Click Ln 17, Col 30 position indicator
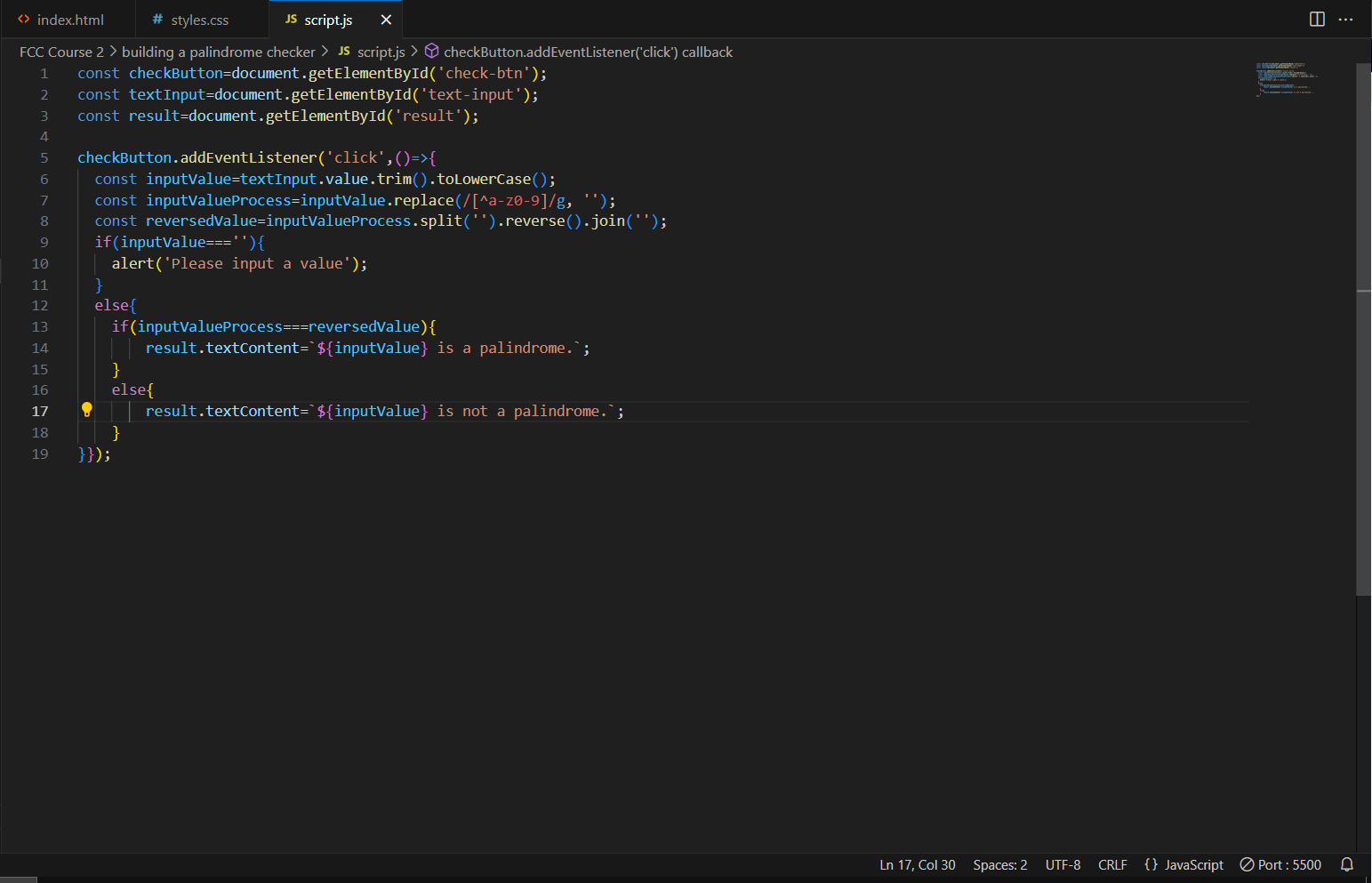The height and width of the screenshot is (883, 1372). pos(917,864)
